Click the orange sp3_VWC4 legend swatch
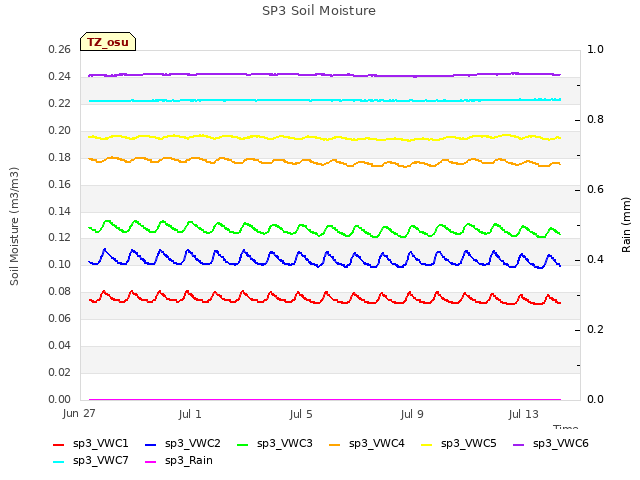Screen dimensions: 640x480 click(x=335, y=444)
